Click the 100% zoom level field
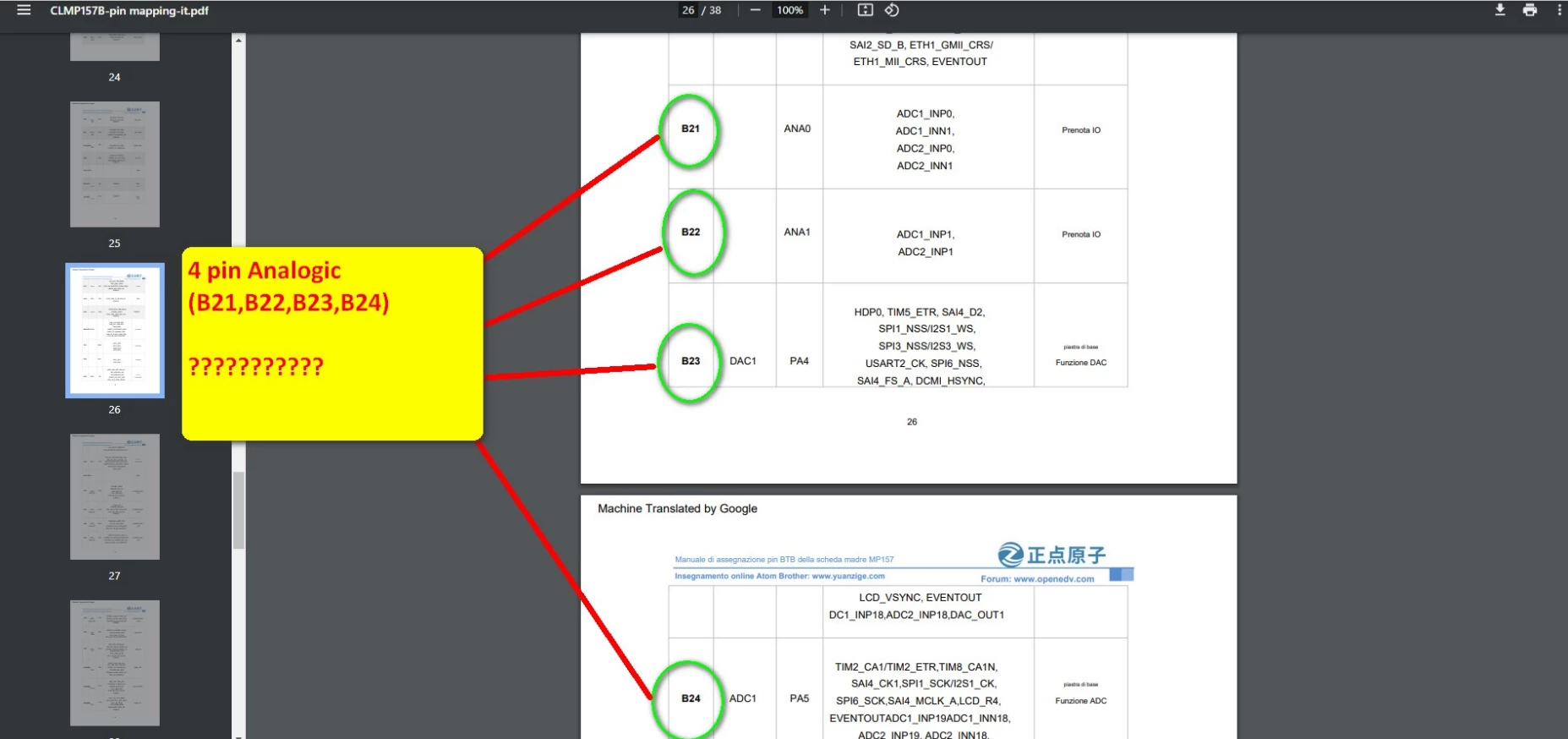The height and width of the screenshot is (739, 1568). (x=790, y=10)
